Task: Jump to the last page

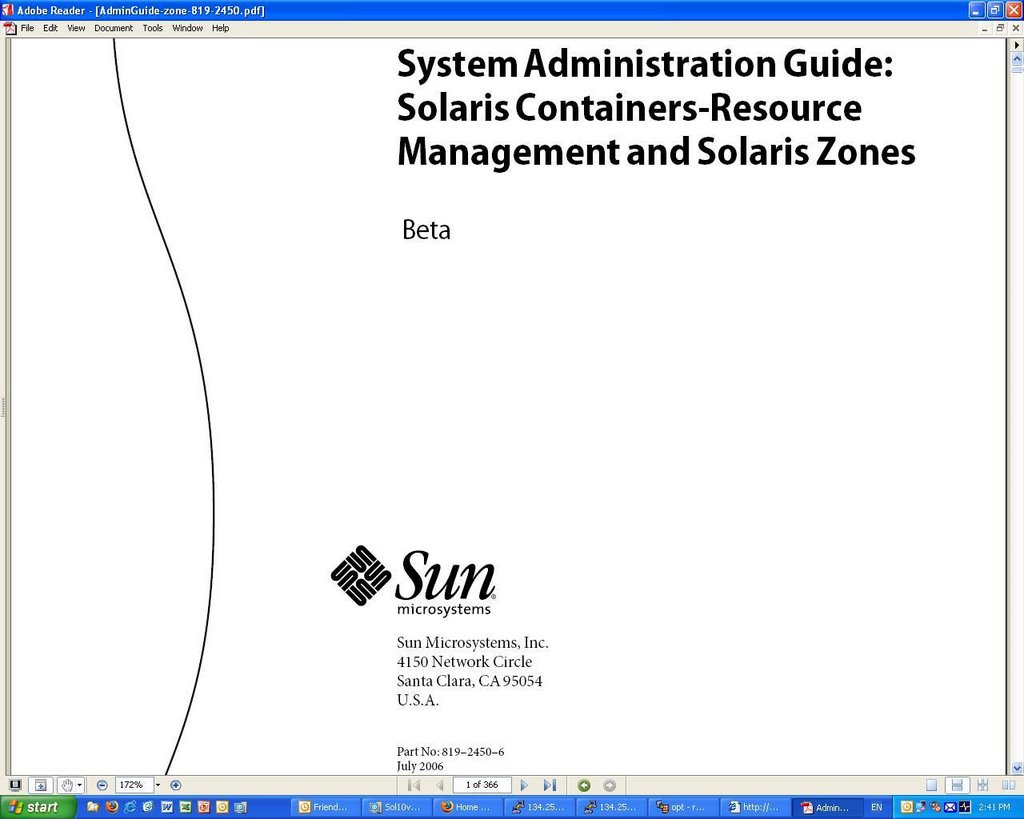Action: pyautogui.click(x=550, y=785)
